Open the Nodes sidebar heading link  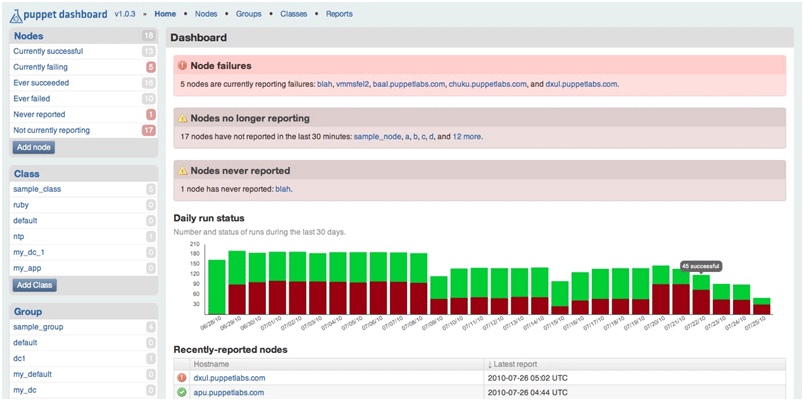tap(29, 36)
